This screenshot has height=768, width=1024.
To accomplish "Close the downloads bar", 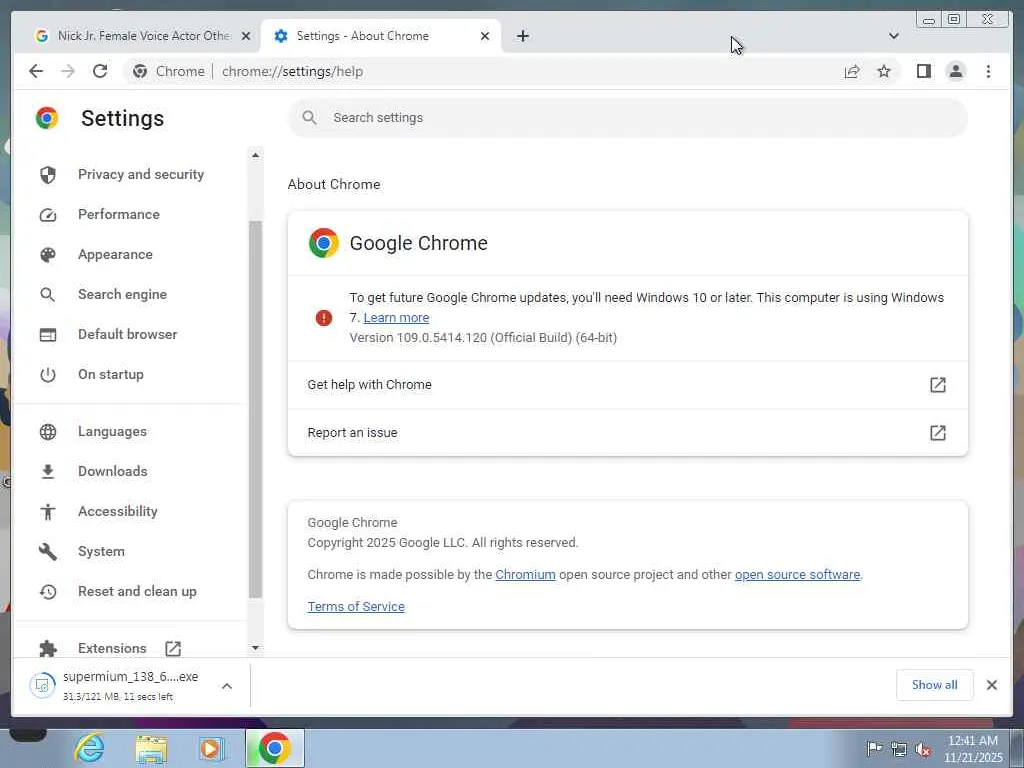I will [991, 684].
